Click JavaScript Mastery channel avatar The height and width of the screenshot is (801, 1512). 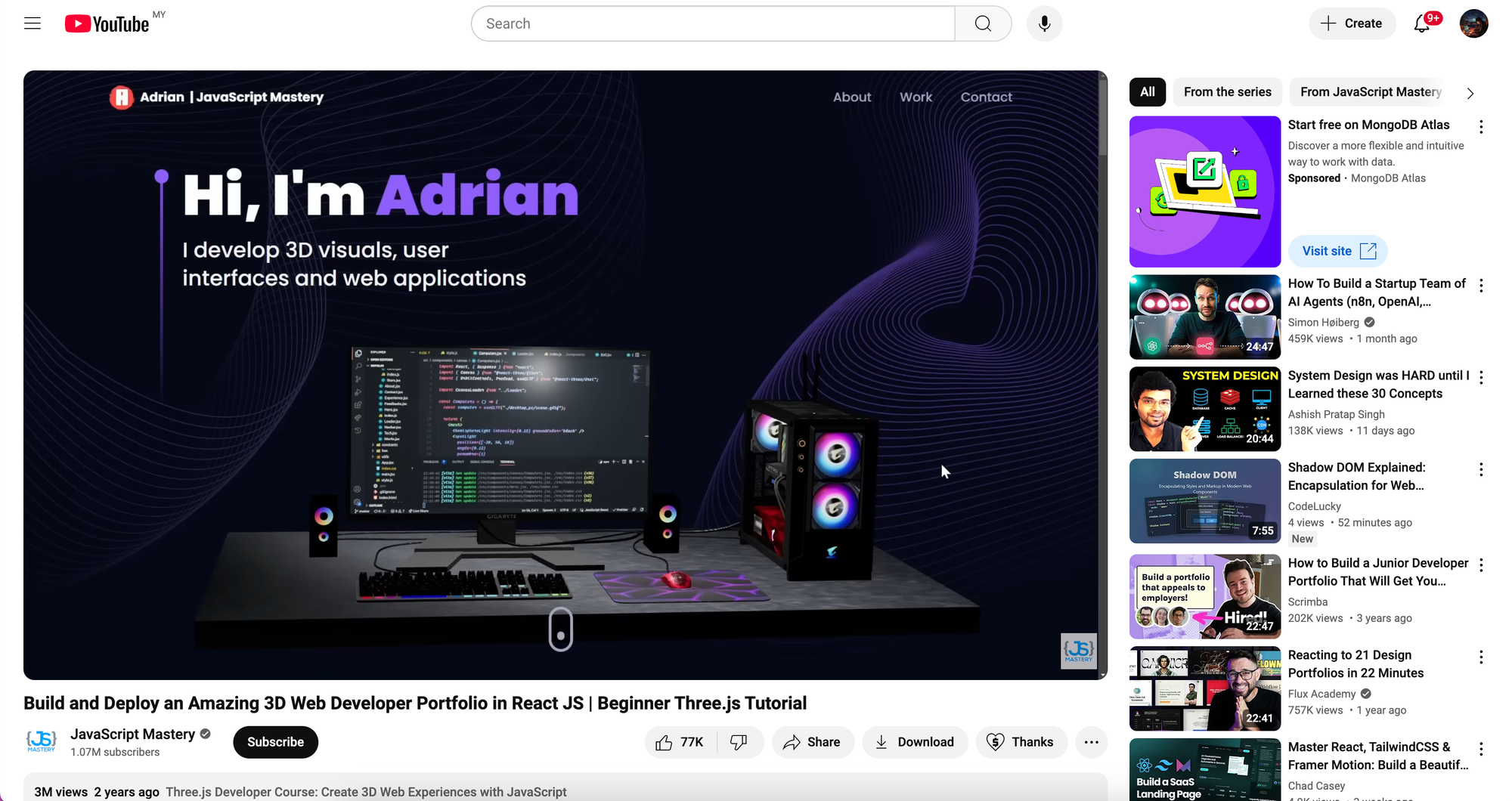[42, 741]
